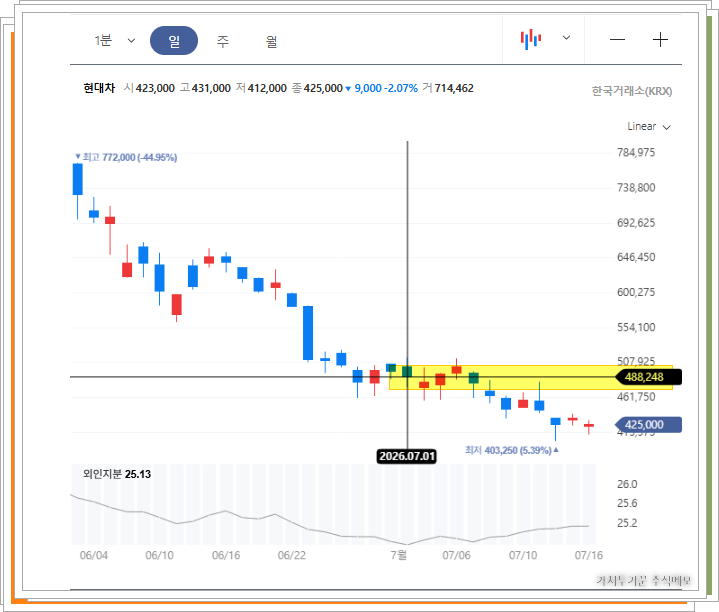Switch to the 월 monthly period

(271, 41)
